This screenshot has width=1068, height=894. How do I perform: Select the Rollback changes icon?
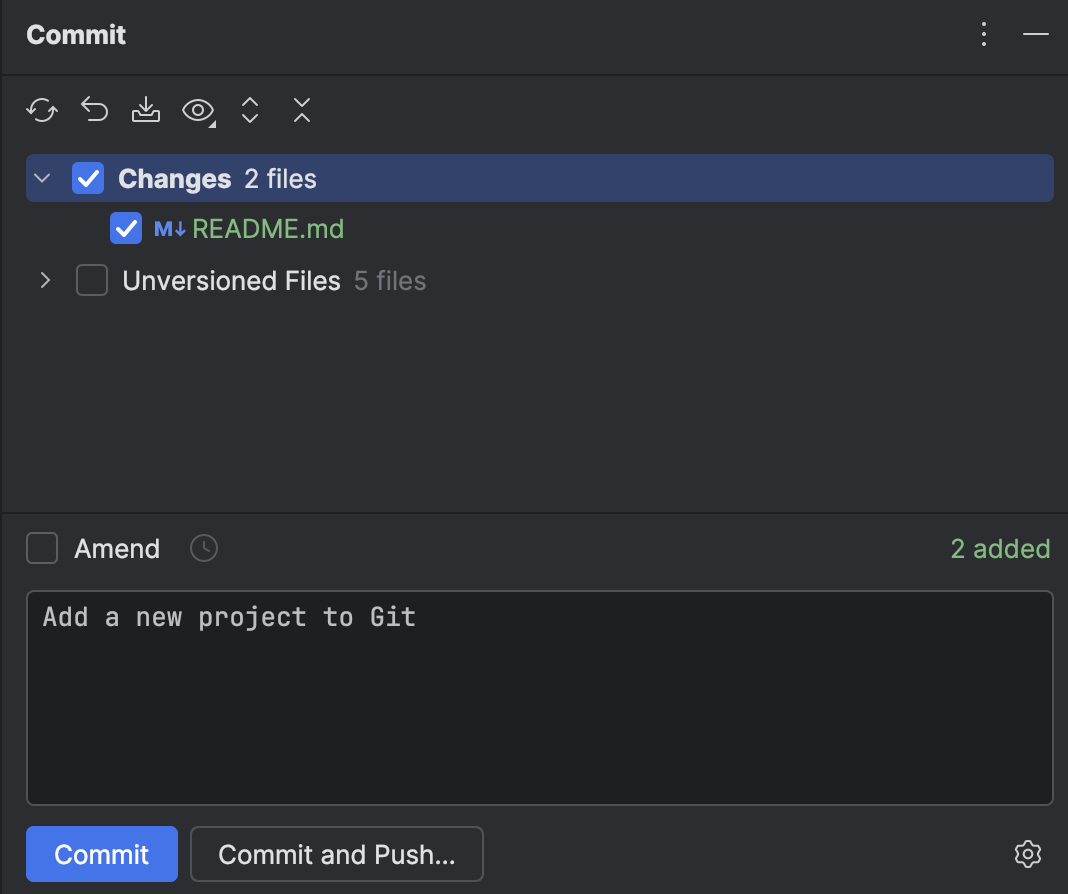coord(94,110)
